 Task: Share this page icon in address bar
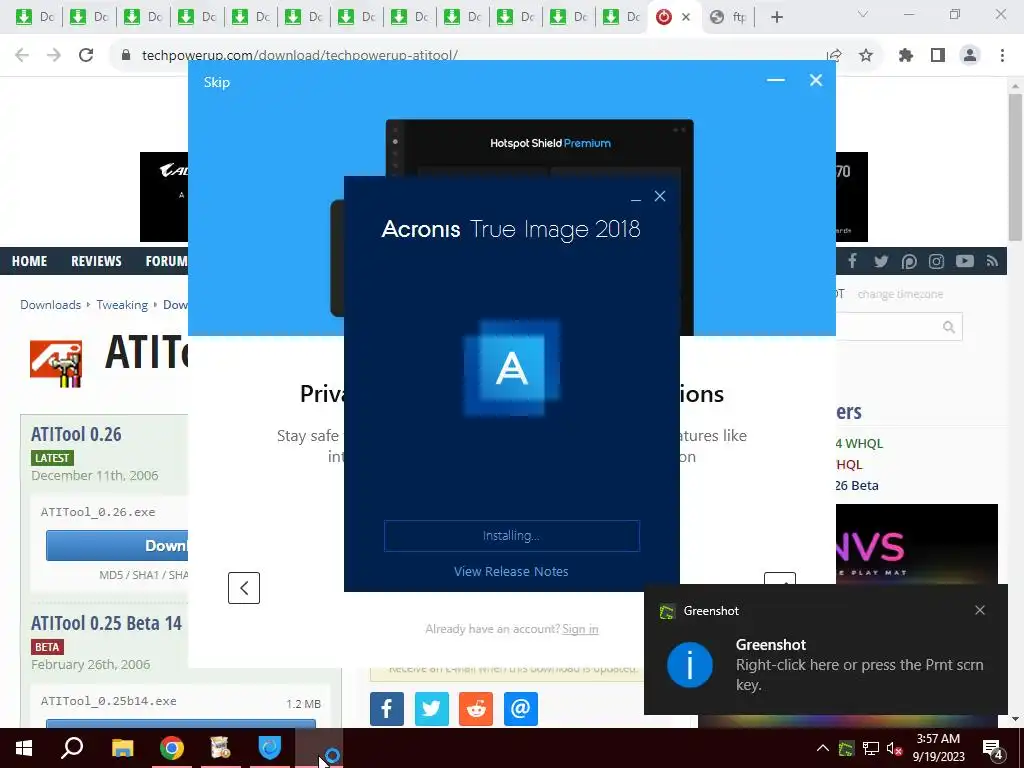click(x=834, y=55)
